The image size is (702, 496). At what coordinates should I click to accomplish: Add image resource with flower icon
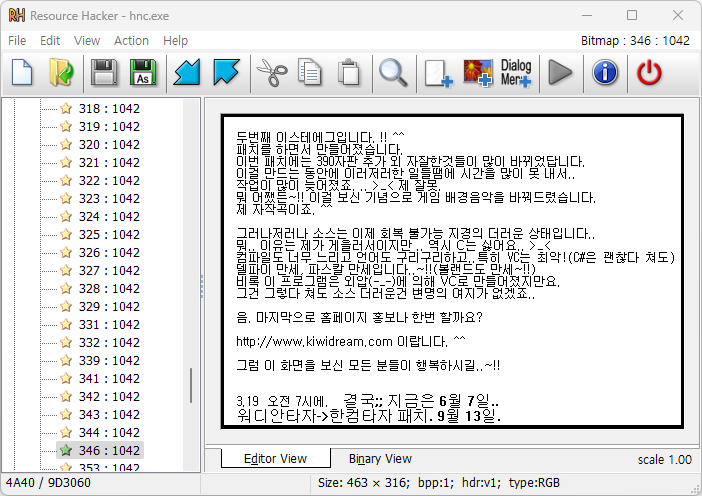click(478, 73)
